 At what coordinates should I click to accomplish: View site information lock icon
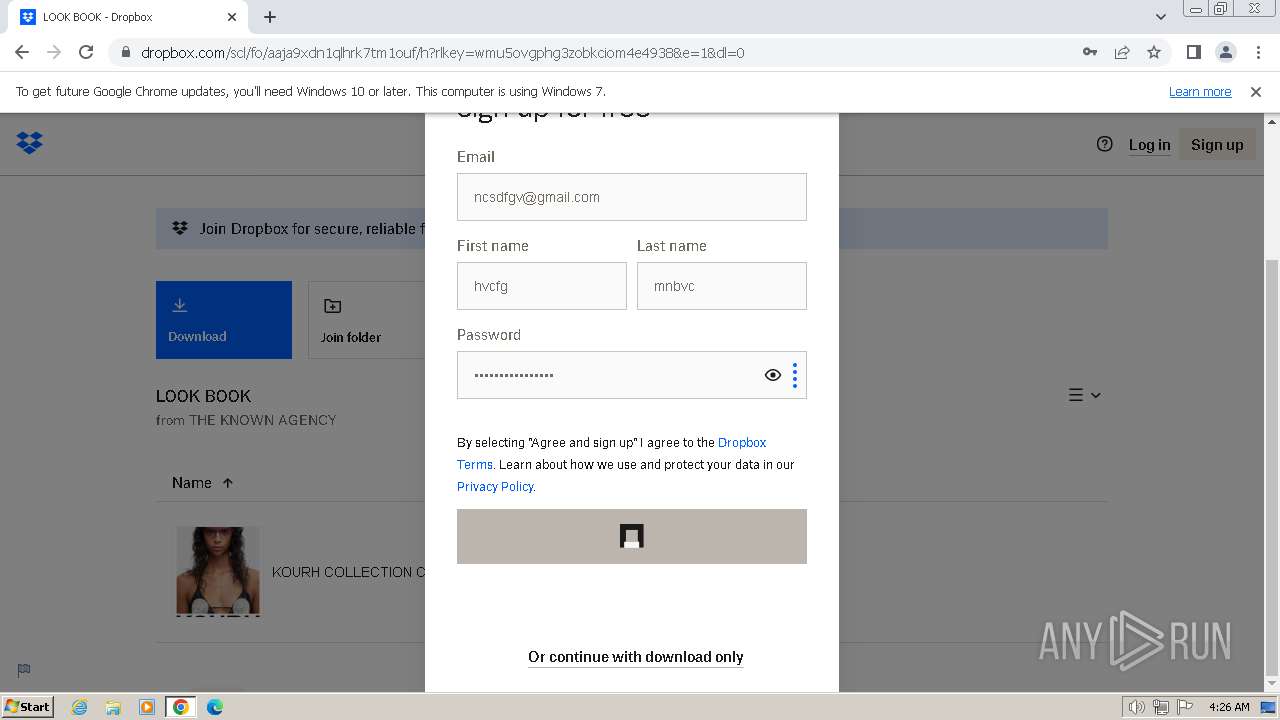click(x=126, y=53)
